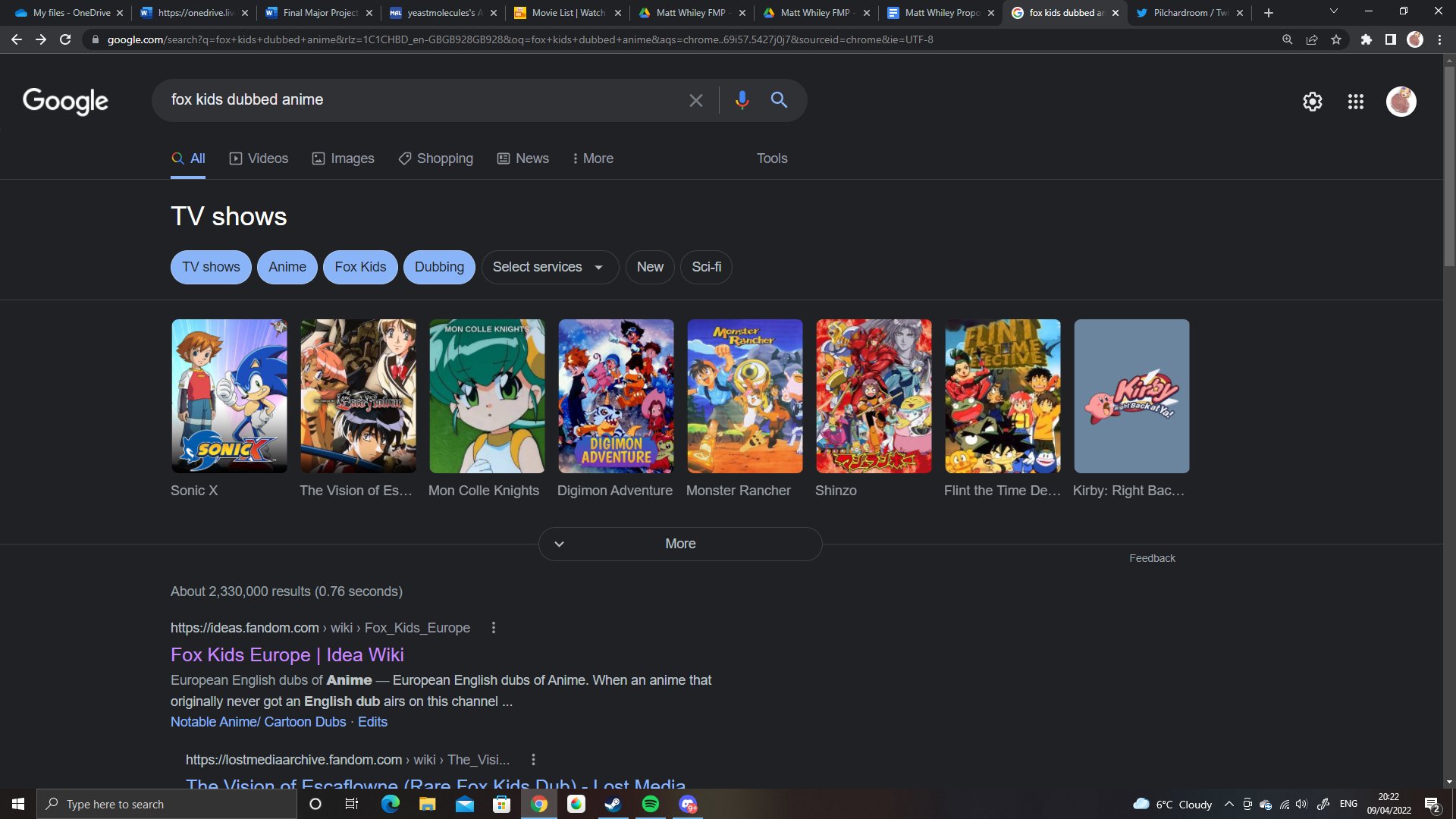Click the blue magnifier search icon
The width and height of the screenshot is (1456, 819).
tap(779, 100)
